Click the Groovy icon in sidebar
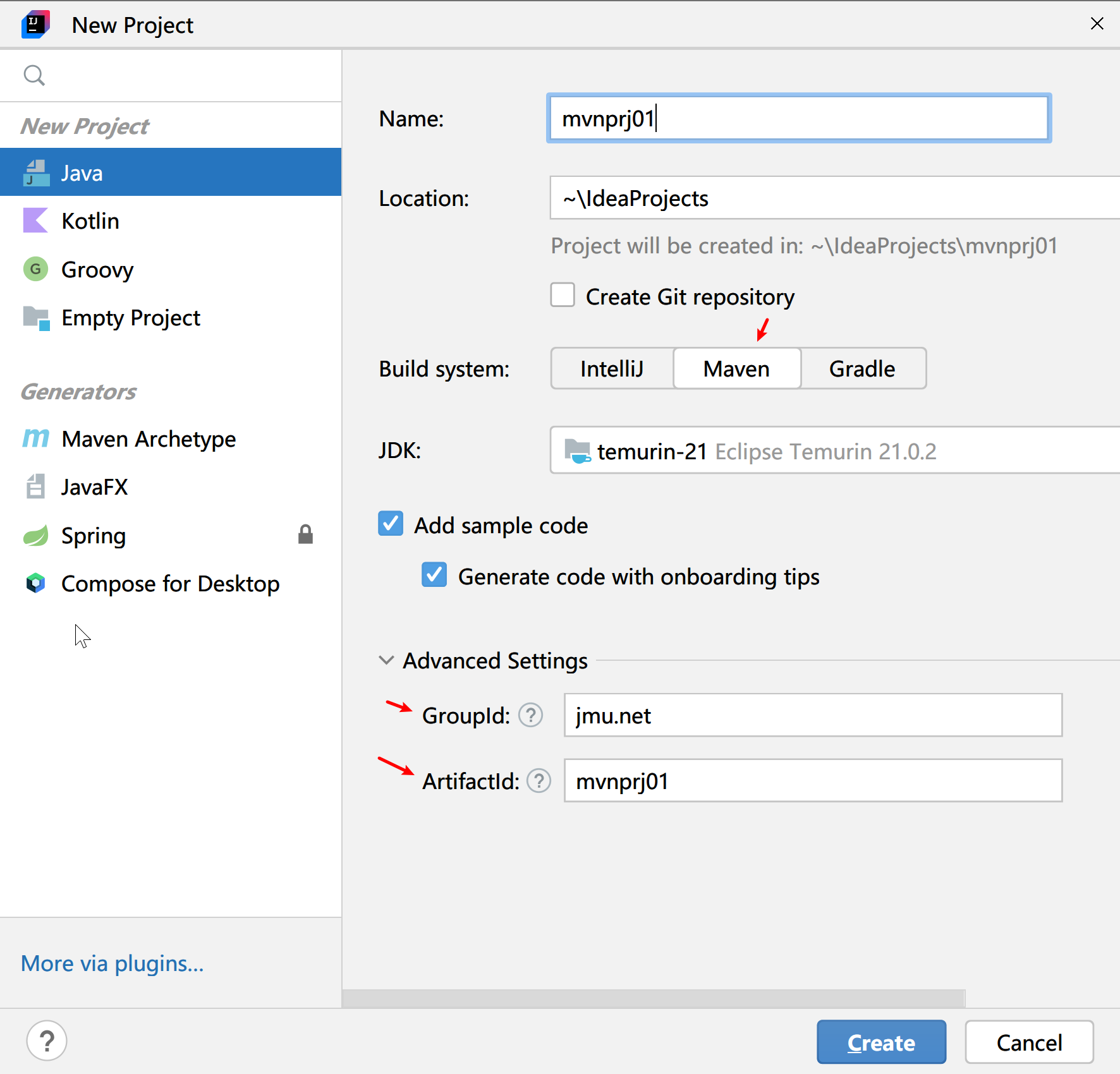Image resolution: width=1120 pixels, height=1074 pixels. 35,270
